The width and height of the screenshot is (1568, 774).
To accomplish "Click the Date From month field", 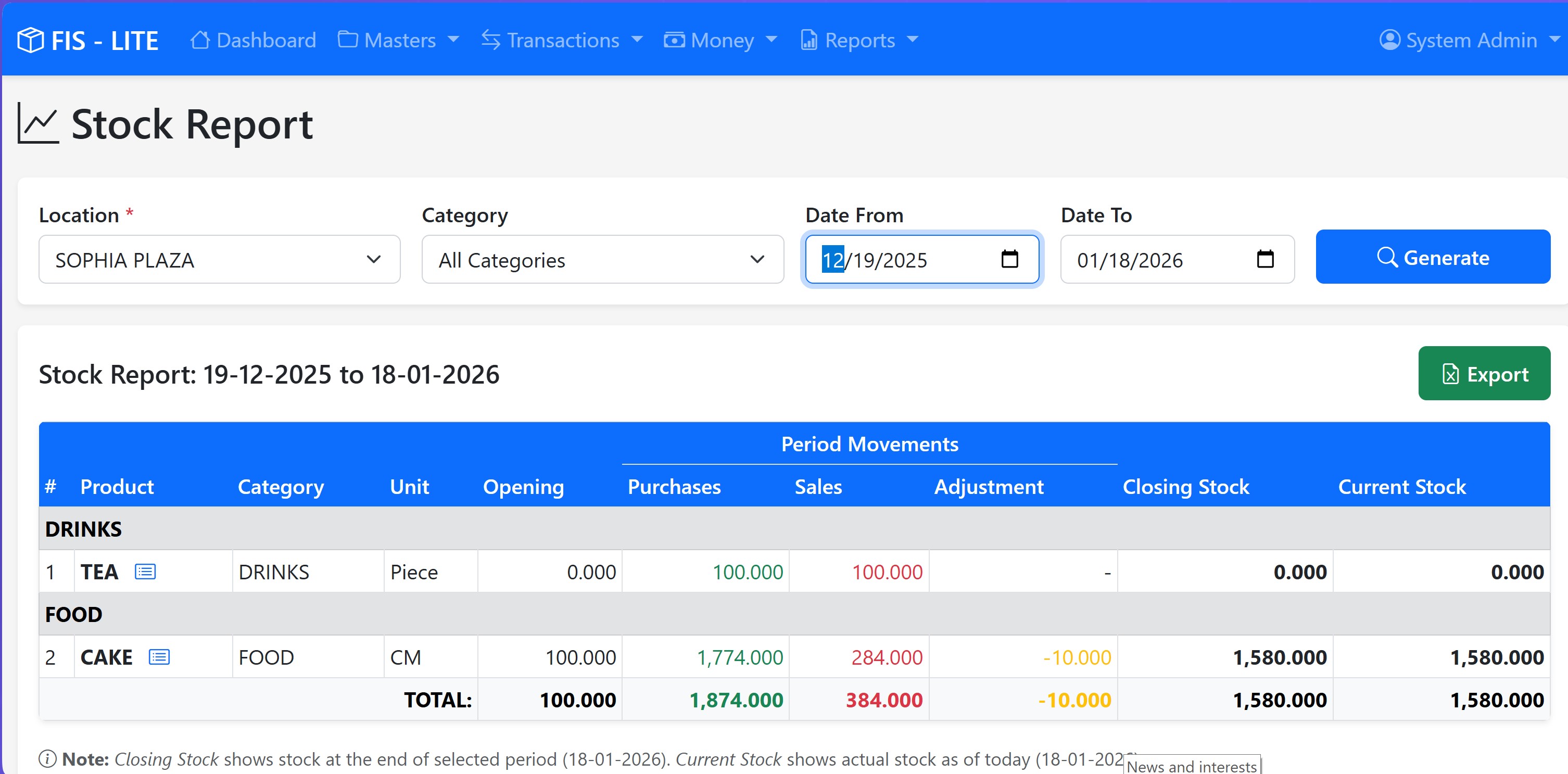I will 832,260.
